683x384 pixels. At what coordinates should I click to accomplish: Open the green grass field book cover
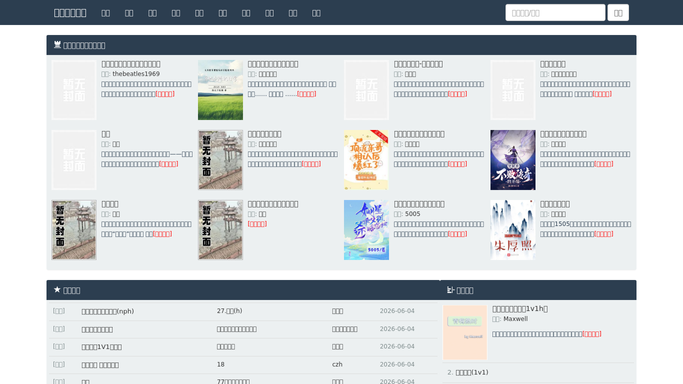220,90
